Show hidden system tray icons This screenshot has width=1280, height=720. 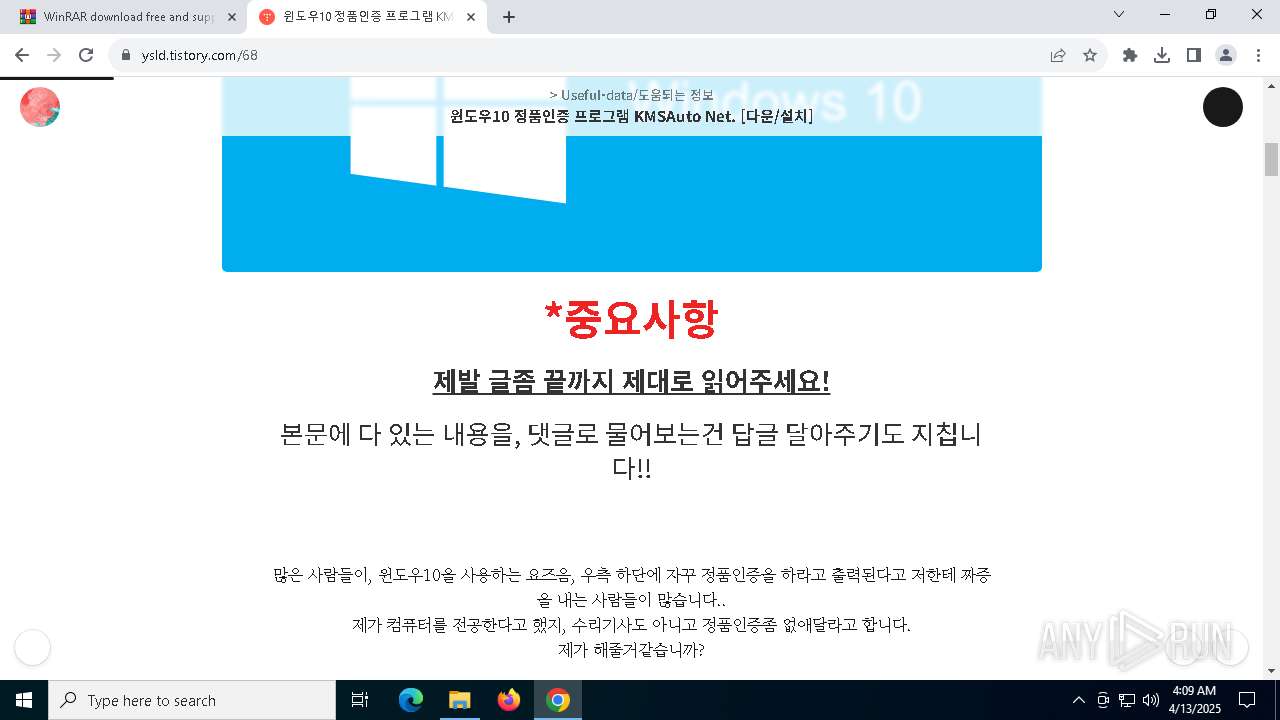(1078, 700)
